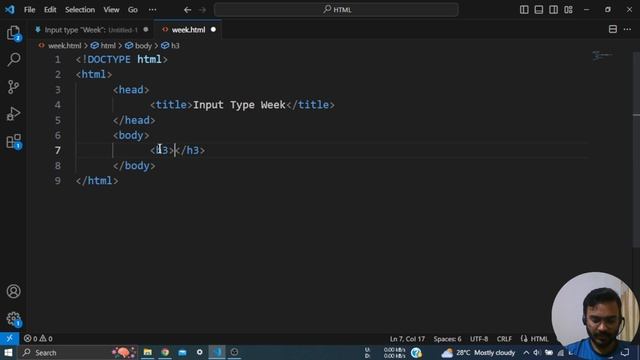The image size is (640, 360).
Task: Open the Extensions view
Action: (13, 141)
